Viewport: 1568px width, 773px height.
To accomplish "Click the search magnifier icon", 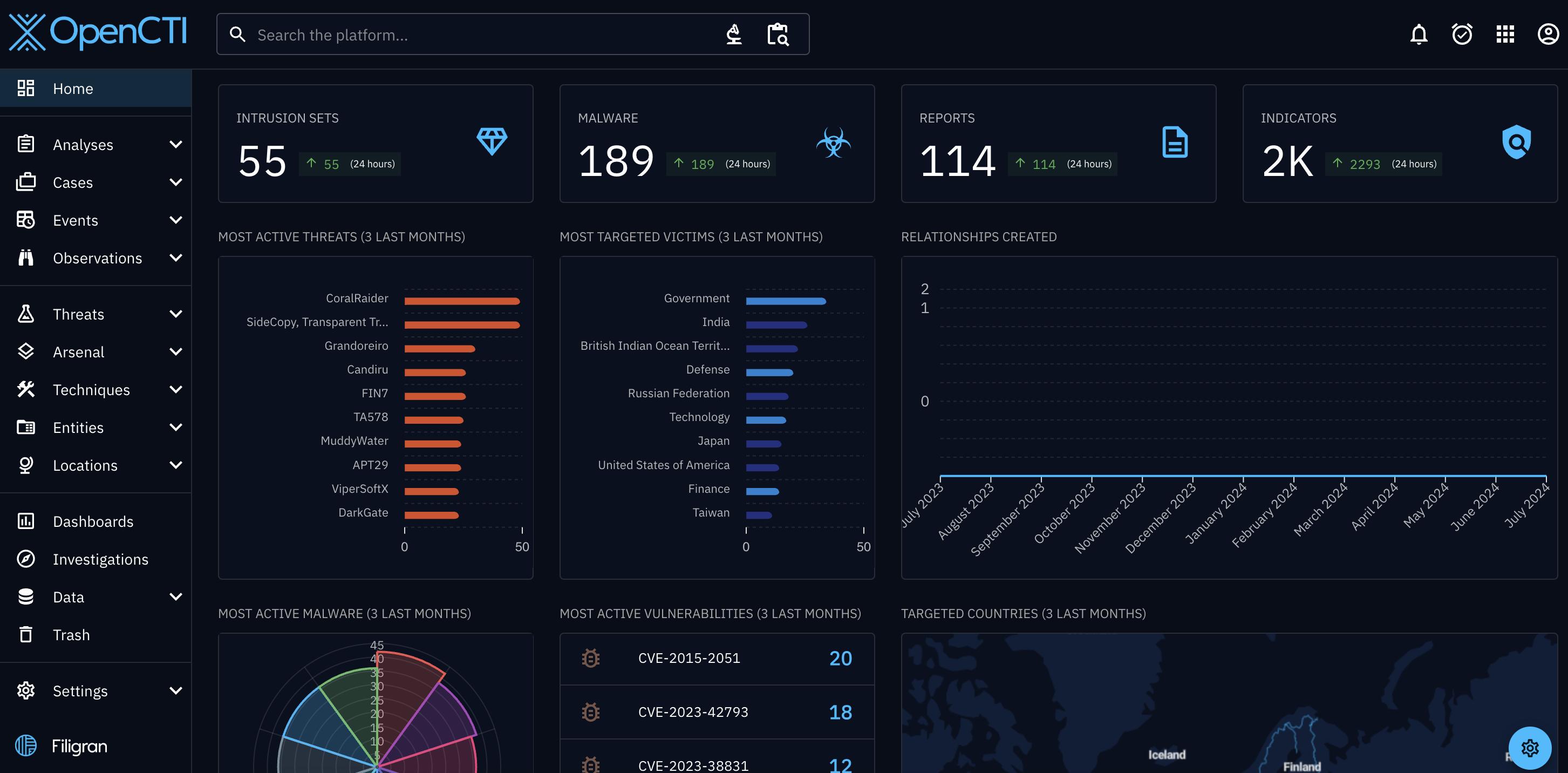I will pos(237,35).
